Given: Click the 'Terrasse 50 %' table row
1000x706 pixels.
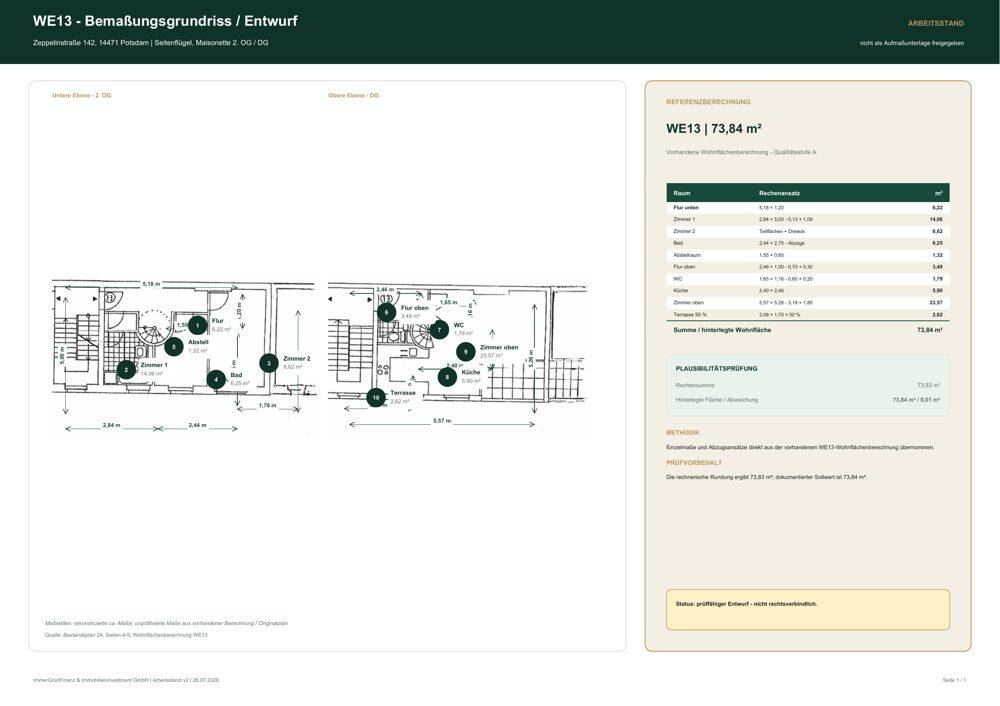Looking at the screenshot, I should click(x=808, y=314).
